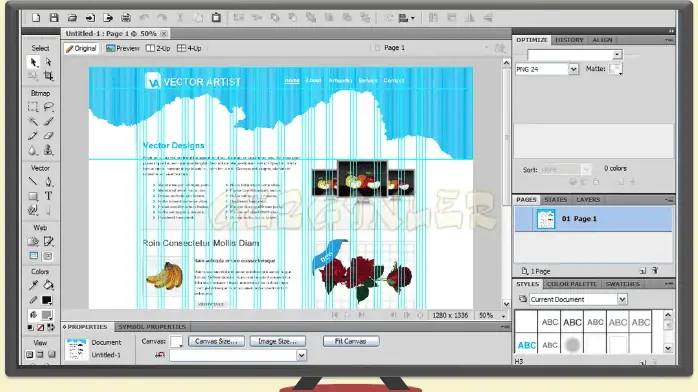Click the Import toolbar icon
Image resolution: width=698 pixels, height=392 pixels.
[x=90, y=18]
